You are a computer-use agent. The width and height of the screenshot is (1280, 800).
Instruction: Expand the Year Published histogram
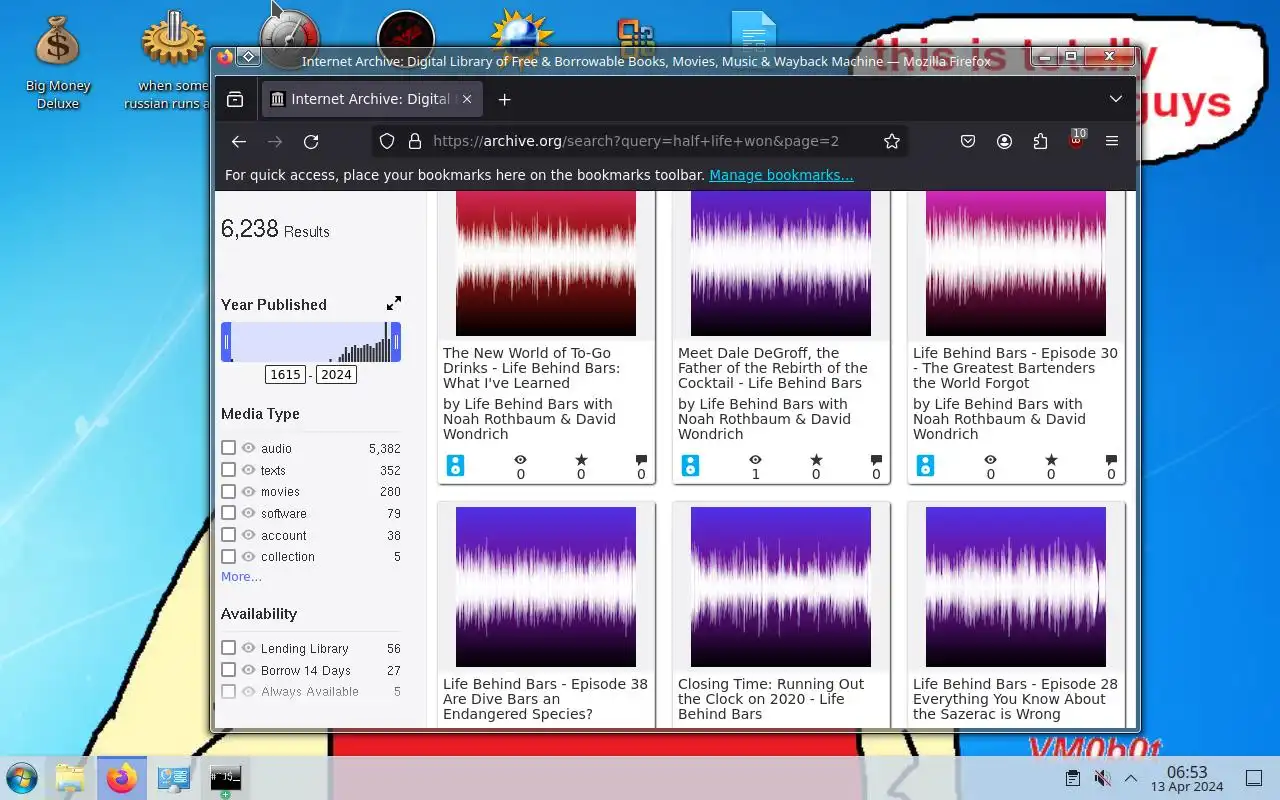[394, 303]
